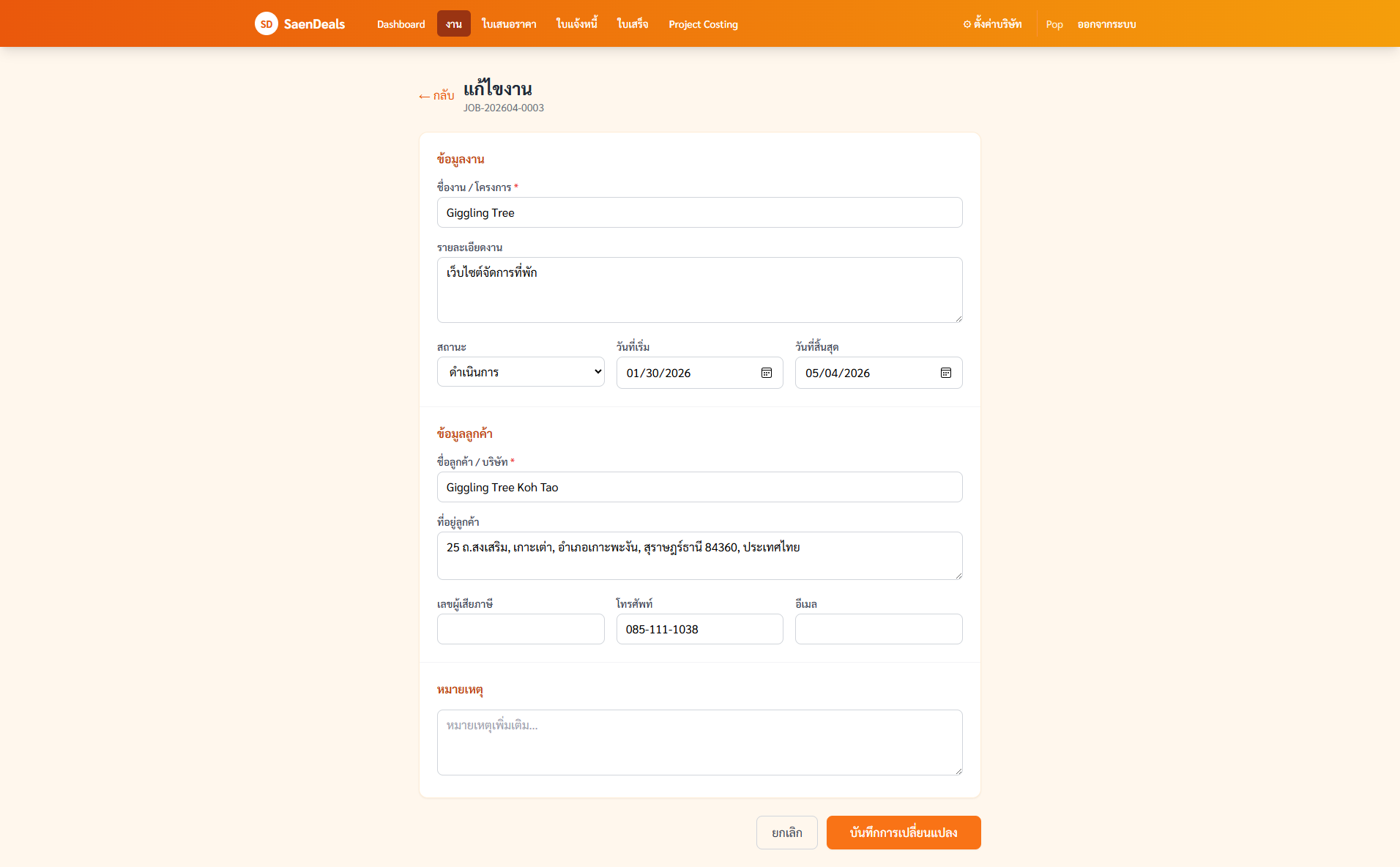Focus the job name field Giggling Tree
Screen dimensions: 1400x867
[x=700, y=212]
